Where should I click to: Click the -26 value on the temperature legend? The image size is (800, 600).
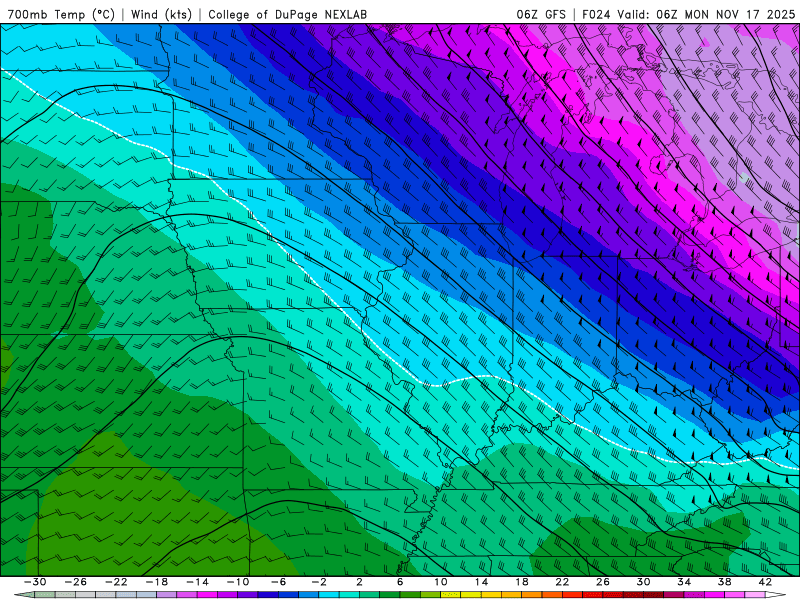(76, 582)
